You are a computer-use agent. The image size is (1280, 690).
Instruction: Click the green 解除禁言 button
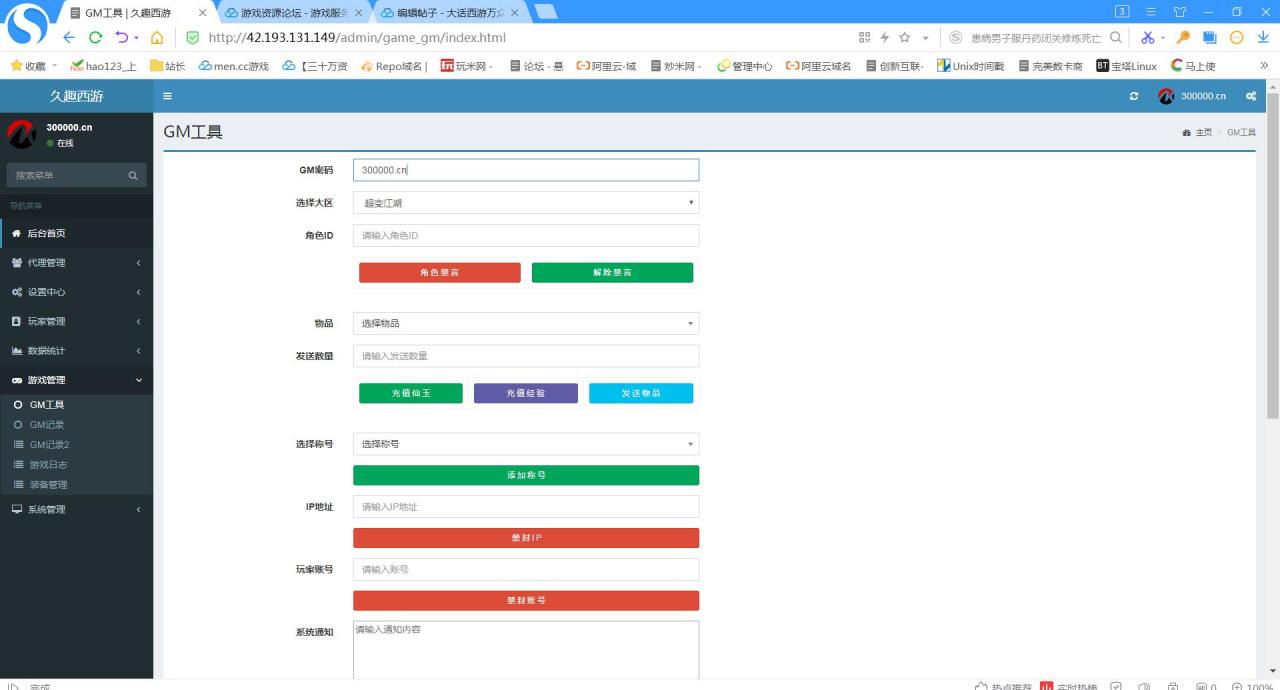click(612, 273)
